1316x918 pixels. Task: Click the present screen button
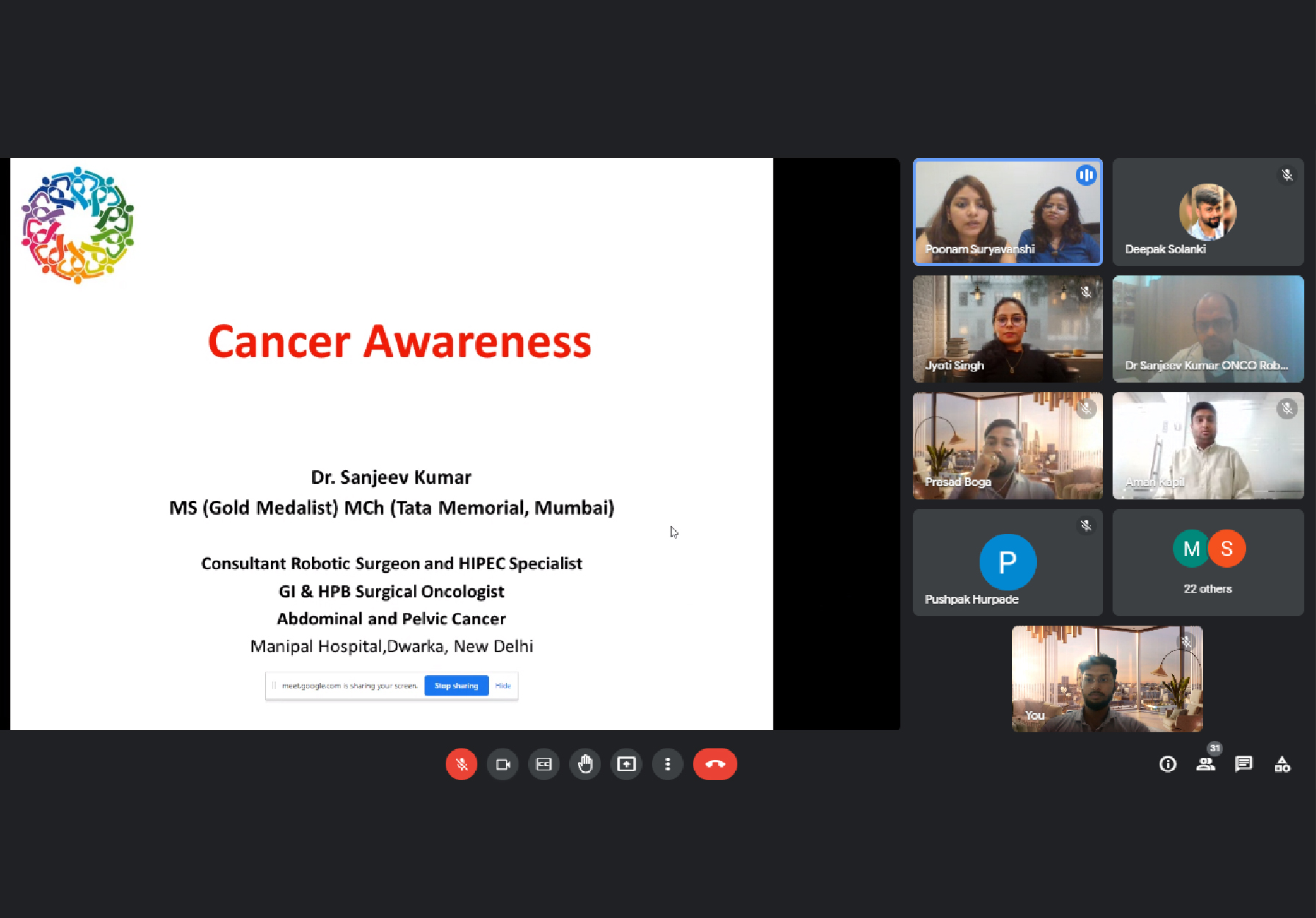click(626, 765)
